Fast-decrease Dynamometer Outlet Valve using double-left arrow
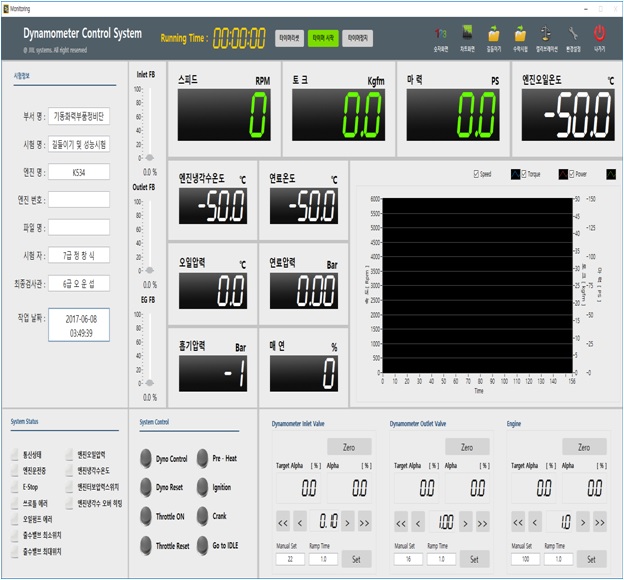This screenshot has height=580, width=624. [401, 521]
